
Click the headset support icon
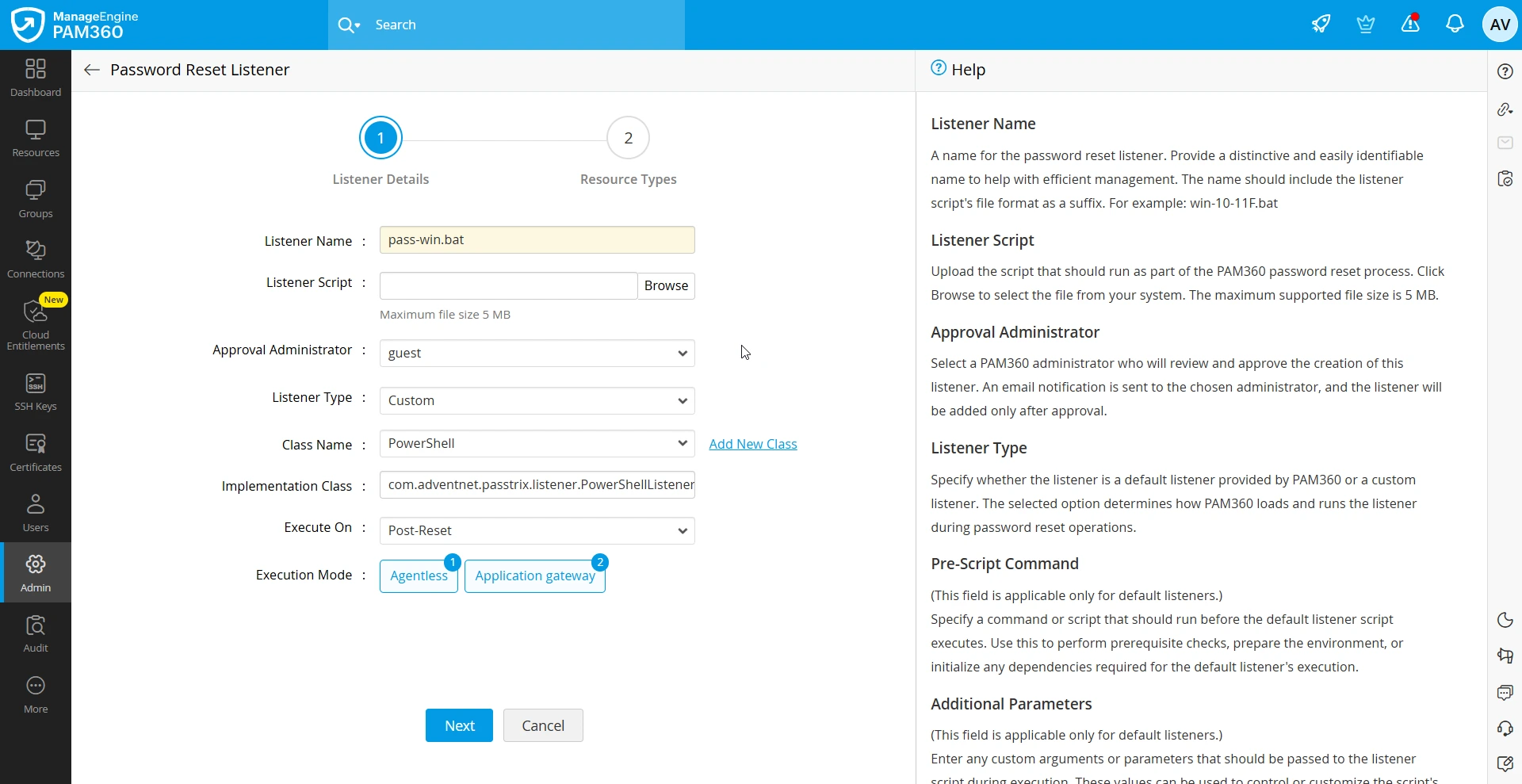pyautogui.click(x=1505, y=728)
